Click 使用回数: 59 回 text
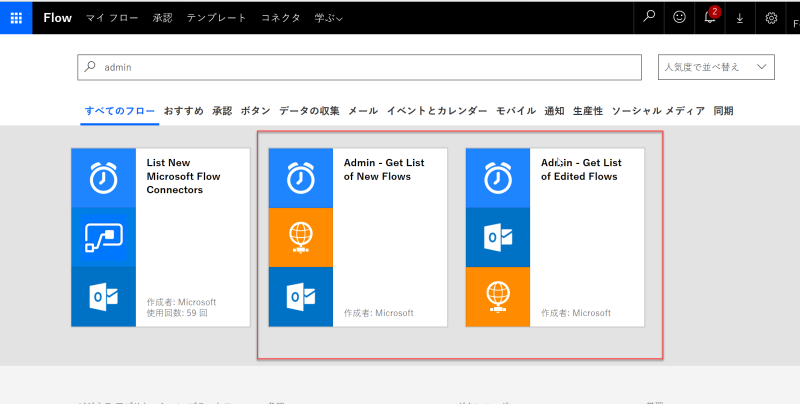This screenshot has width=800, height=404. (x=177, y=313)
